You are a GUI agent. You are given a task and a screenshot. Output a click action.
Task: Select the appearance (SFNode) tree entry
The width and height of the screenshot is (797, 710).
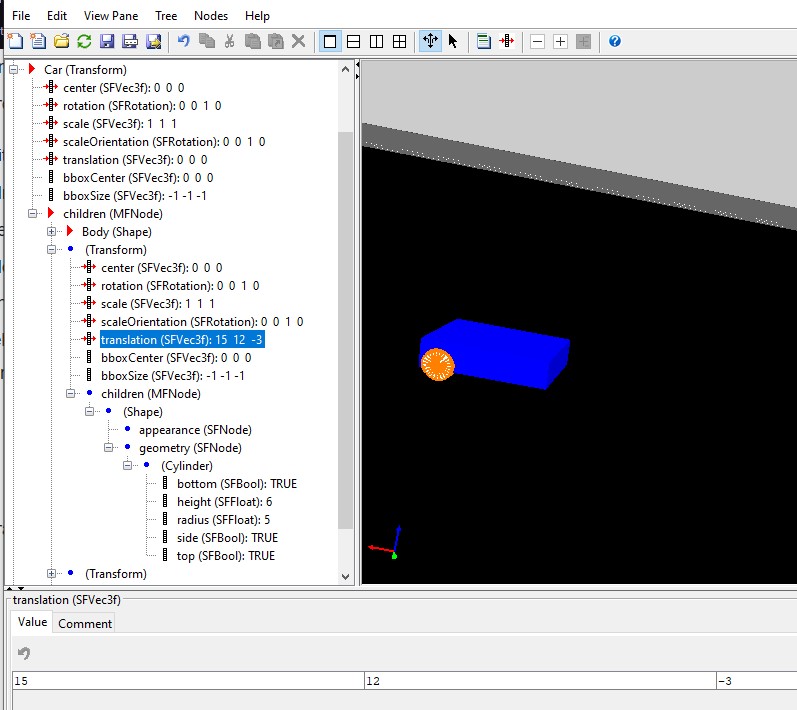tap(195, 430)
